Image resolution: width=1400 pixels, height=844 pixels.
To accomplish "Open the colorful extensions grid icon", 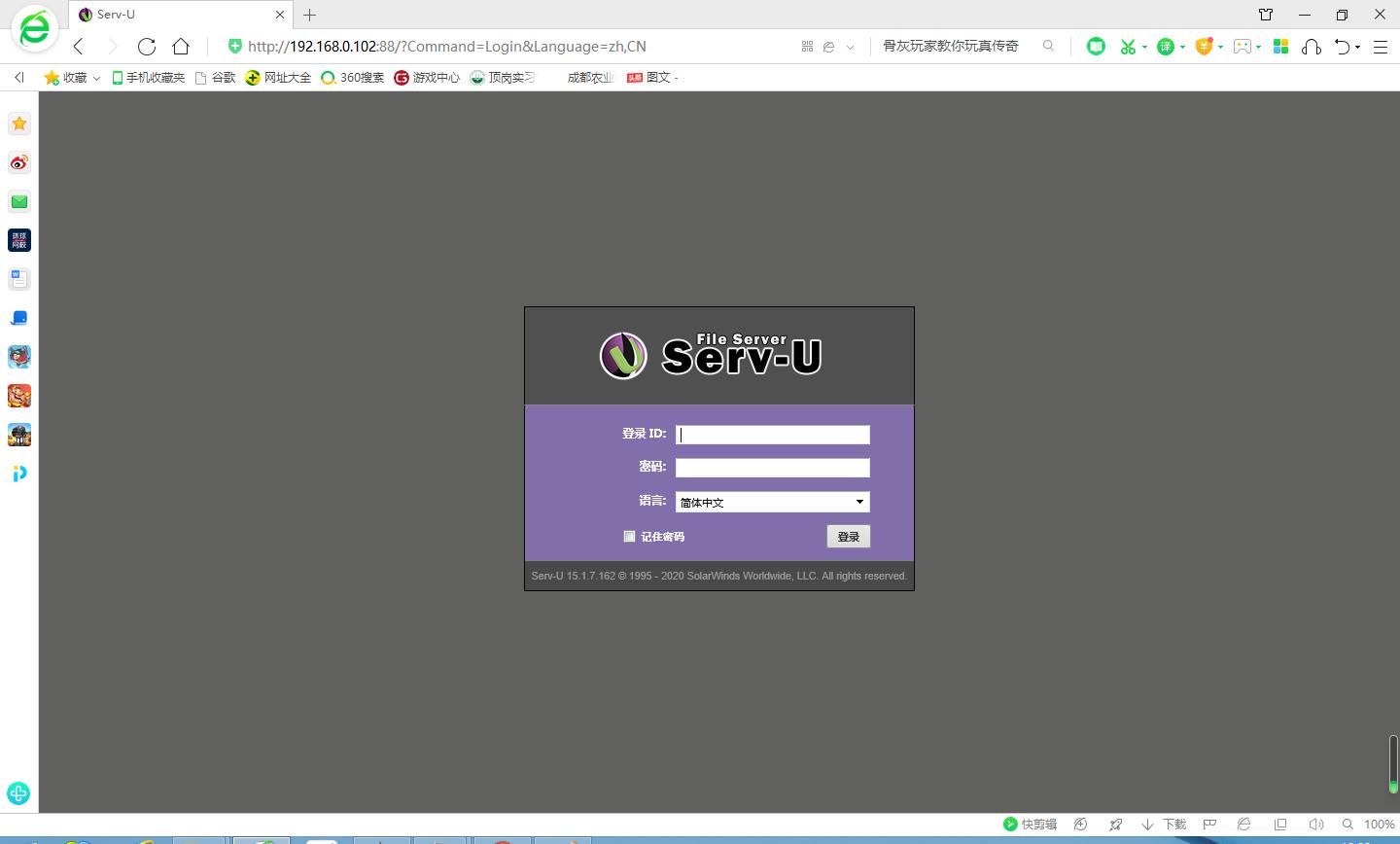I will (1280, 46).
